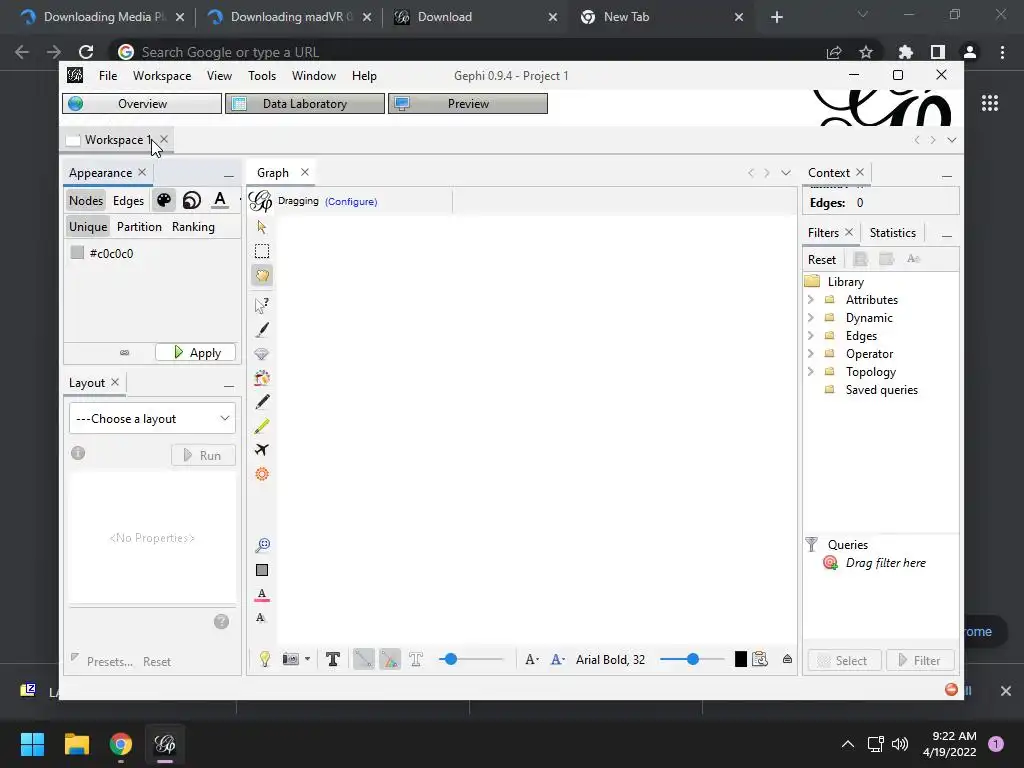Screen dimensions: 1024x768
Task: Open the Tools menu
Action: pos(262,76)
